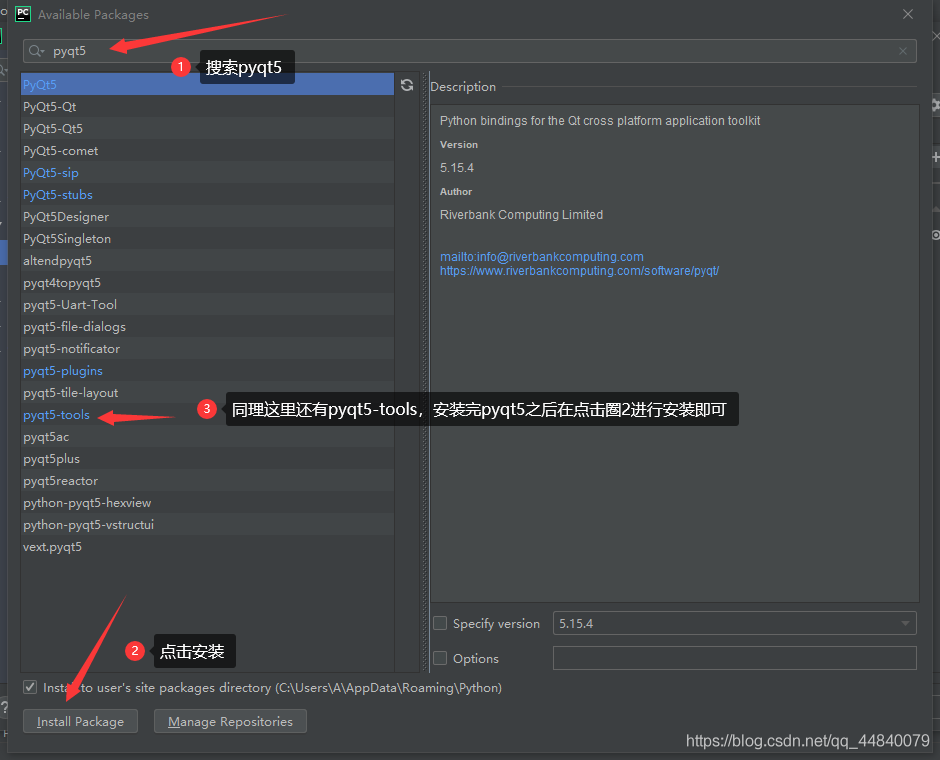Image resolution: width=940 pixels, height=760 pixels.
Task: Select PyQt5 in the package list
Action: tap(207, 85)
